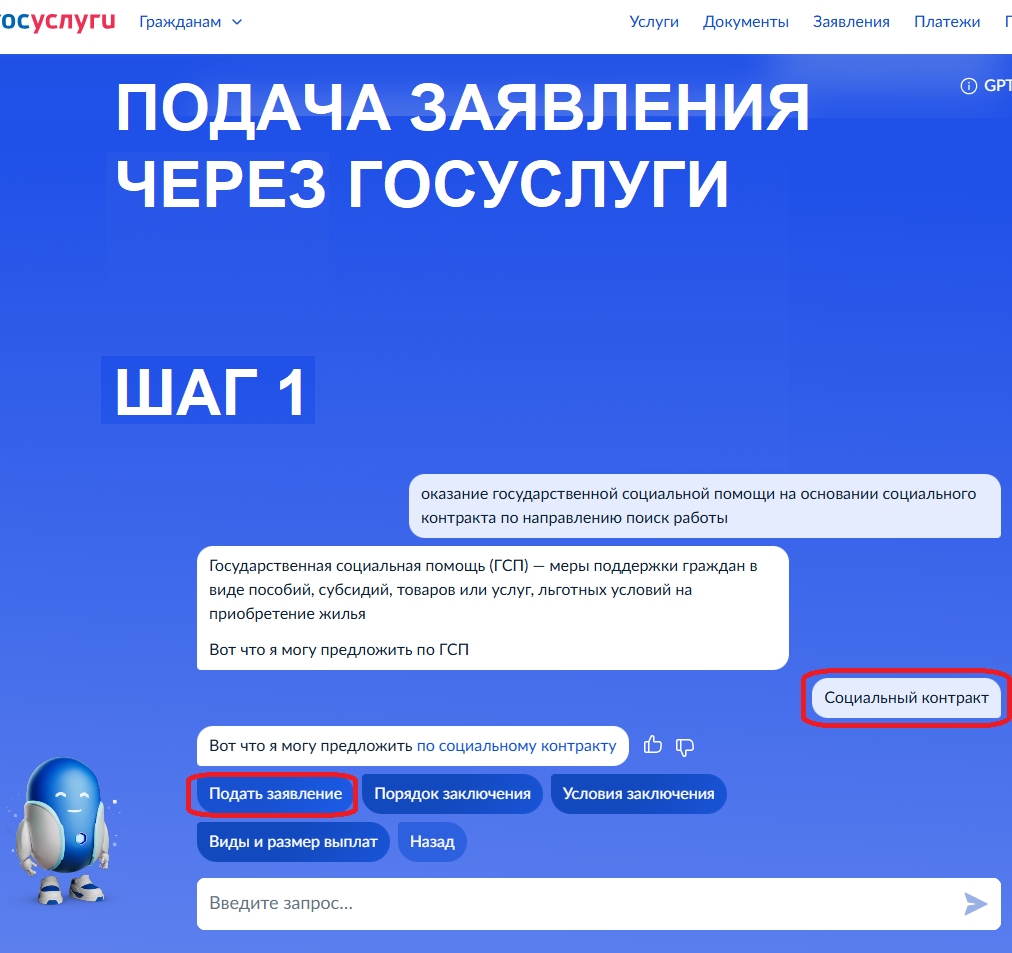Select the Порядок заключения button
The width and height of the screenshot is (1012, 953).
(452, 794)
